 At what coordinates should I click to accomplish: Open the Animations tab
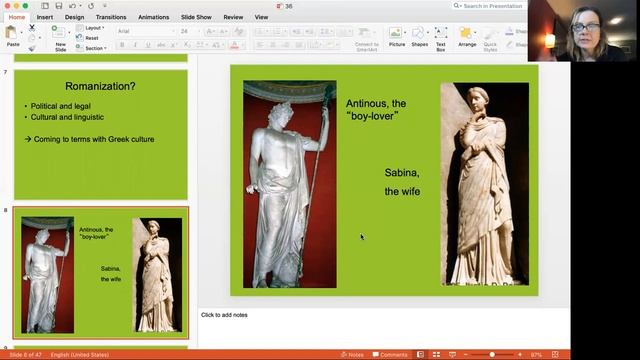coord(153,17)
